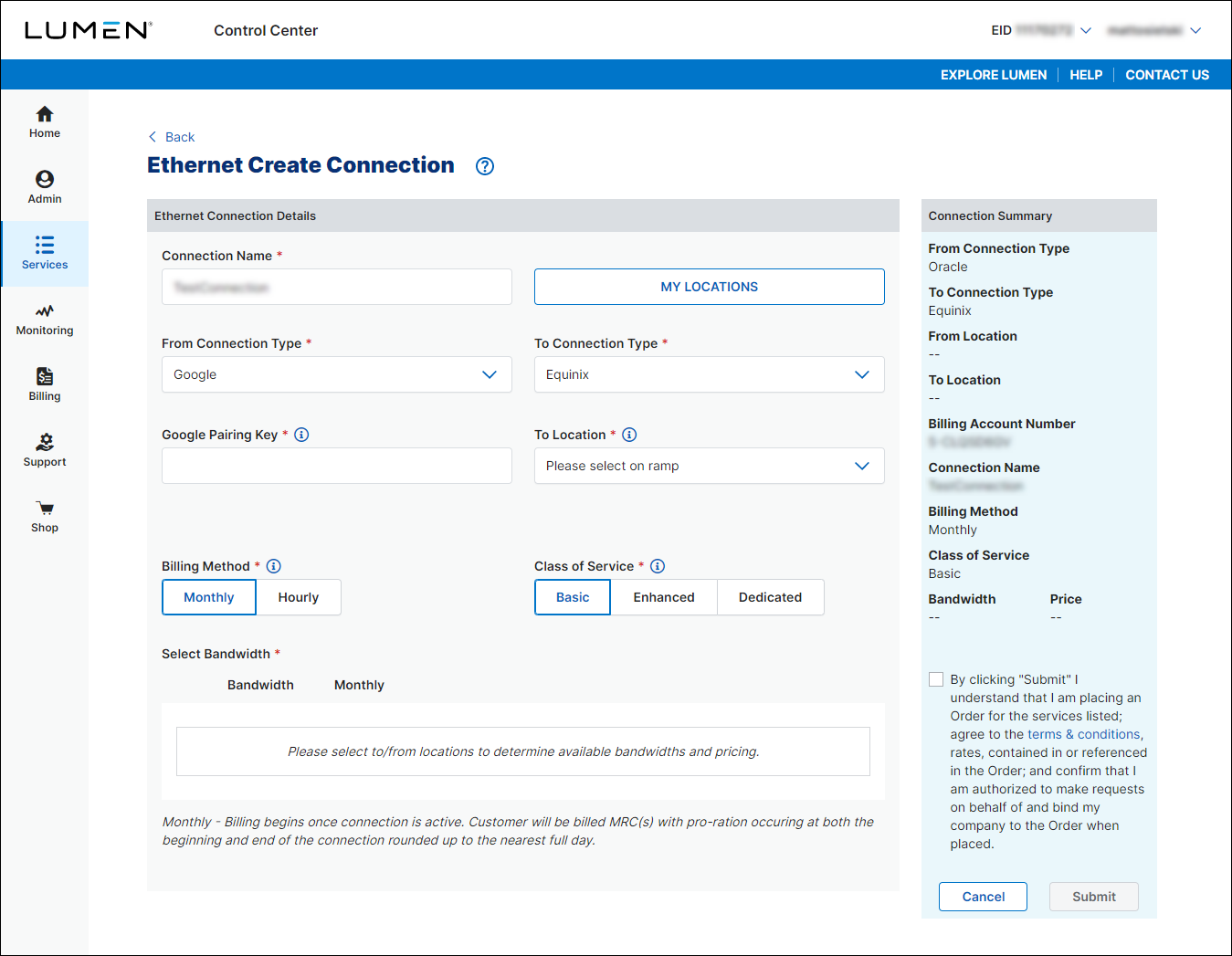Click the Back chevron arrow icon
The image size is (1232, 956).
tap(153, 137)
